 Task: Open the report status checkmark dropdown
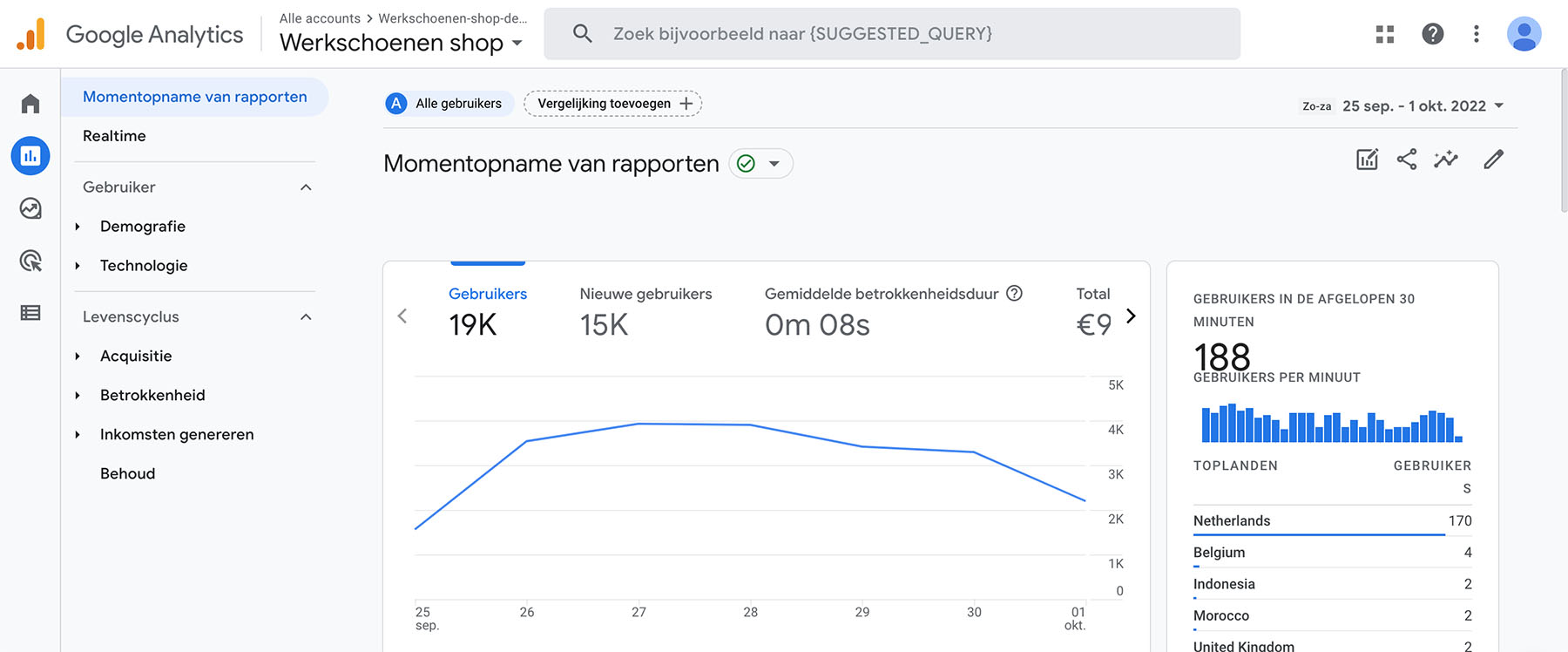coord(760,164)
